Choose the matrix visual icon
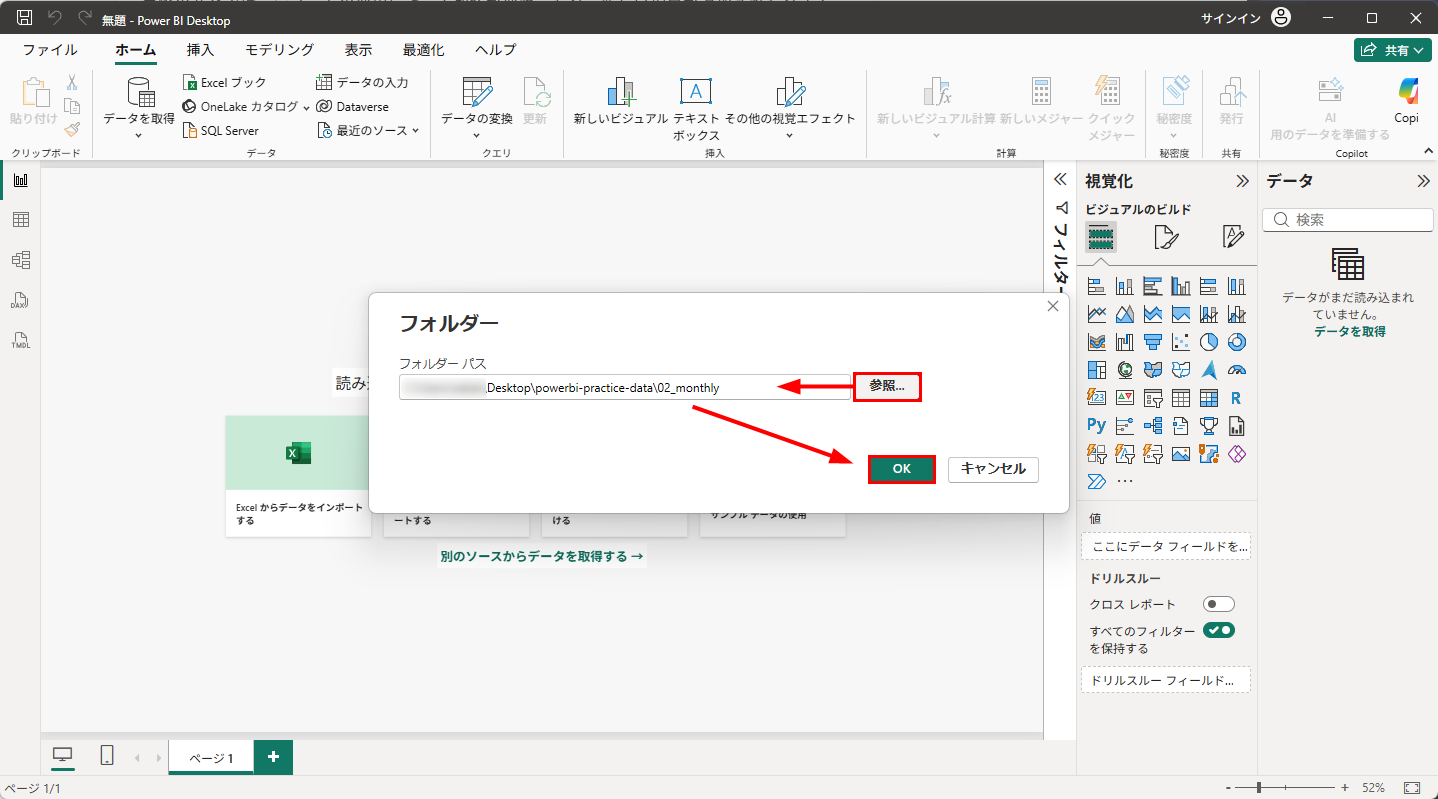 click(1208, 398)
